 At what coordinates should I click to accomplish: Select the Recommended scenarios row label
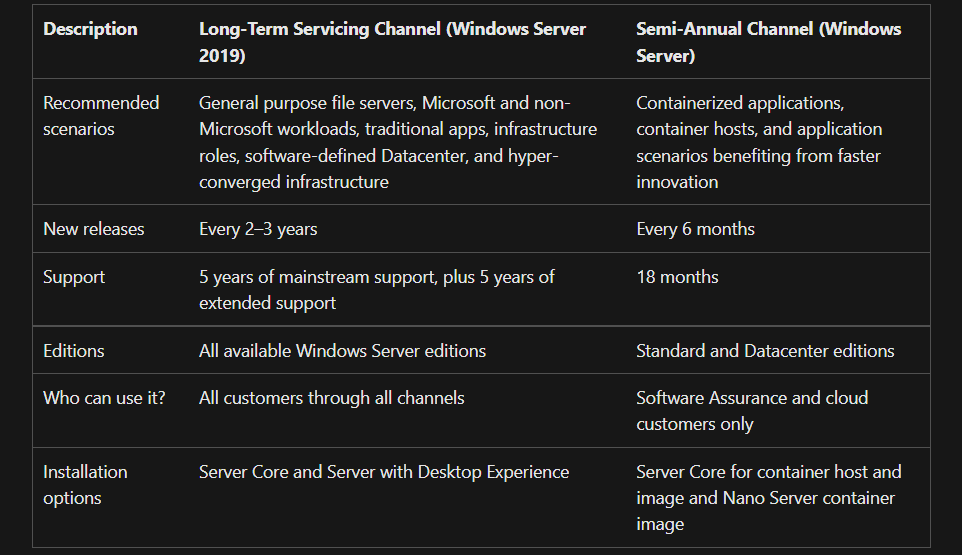(x=101, y=116)
